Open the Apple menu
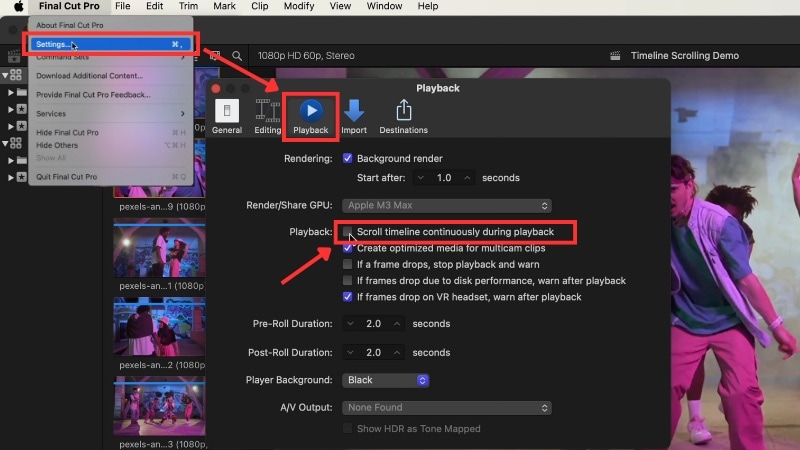Viewport: 800px width, 450px height. [18, 6]
